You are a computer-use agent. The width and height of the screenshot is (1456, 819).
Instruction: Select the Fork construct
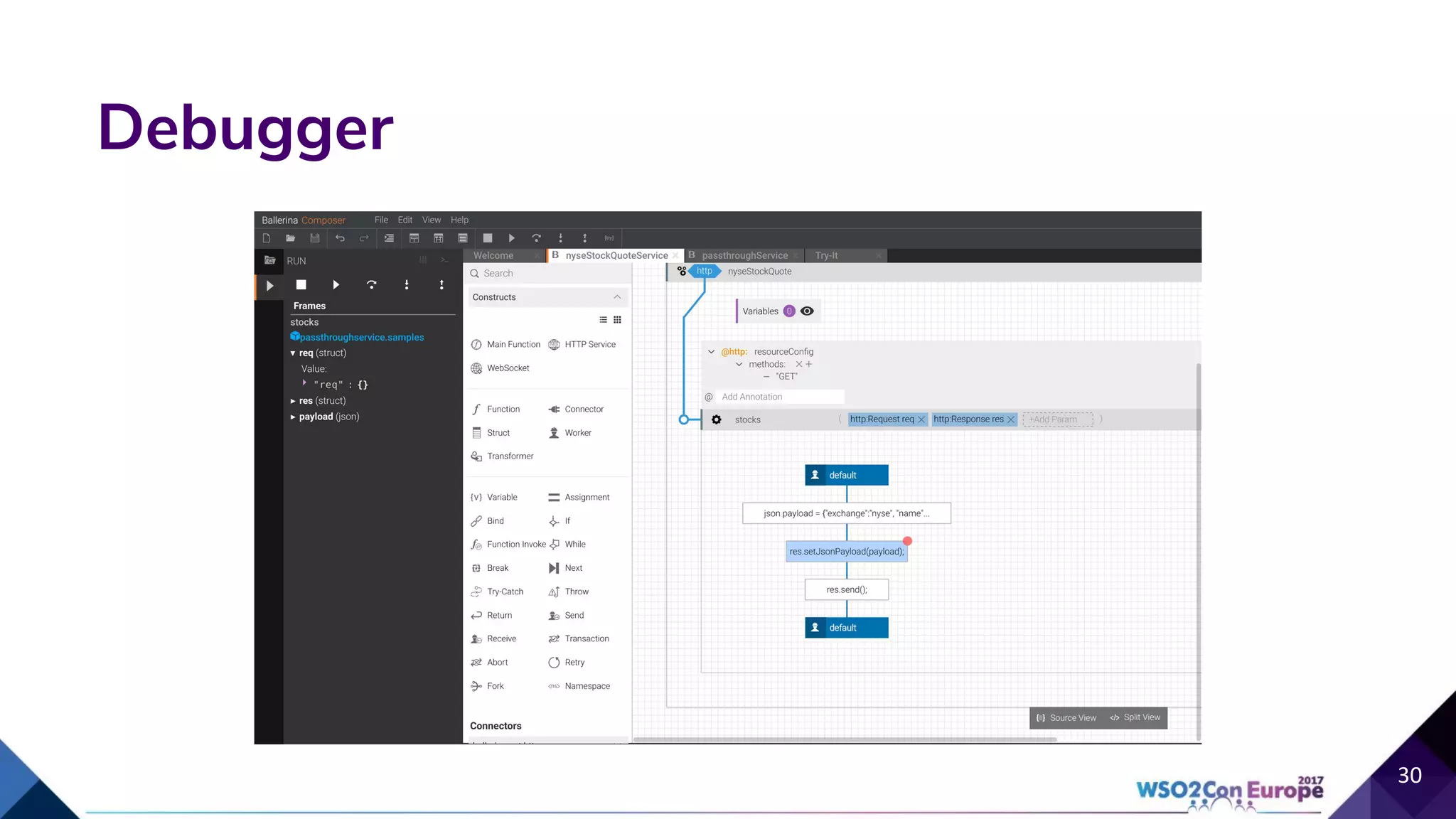coord(487,686)
